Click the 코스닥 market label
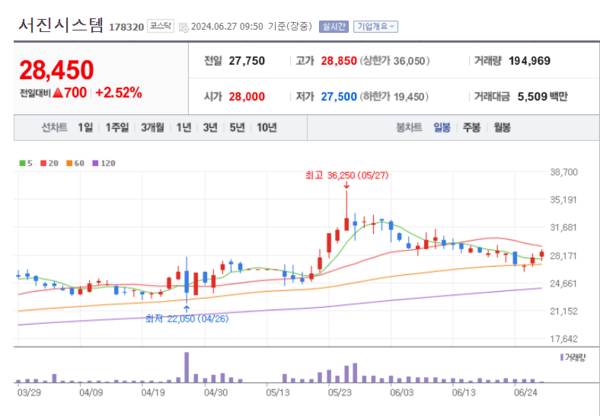This screenshot has height=416, width=600. point(161,26)
